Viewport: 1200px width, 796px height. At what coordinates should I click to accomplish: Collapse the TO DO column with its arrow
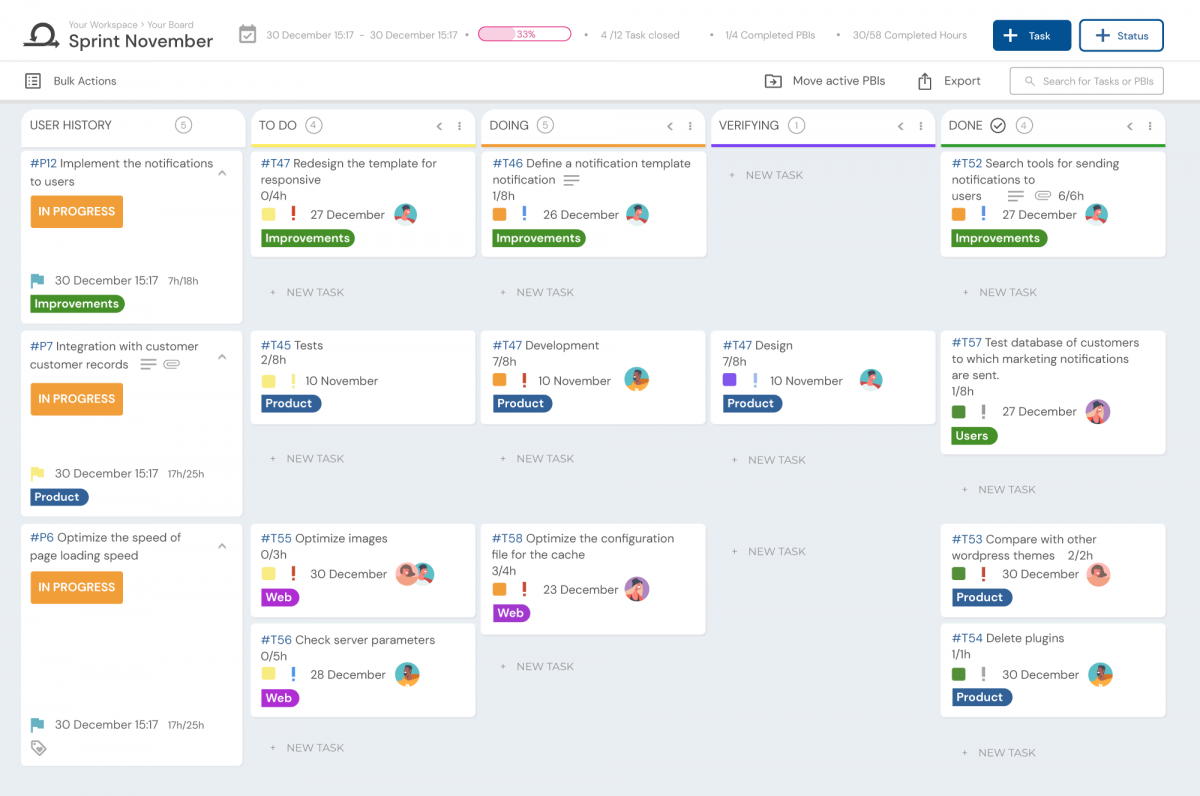[x=439, y=127]
